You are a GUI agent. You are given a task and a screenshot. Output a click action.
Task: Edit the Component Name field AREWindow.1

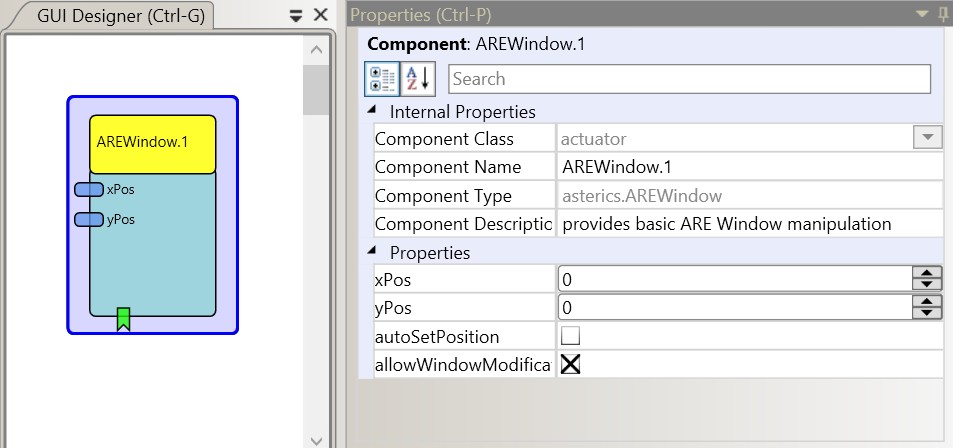coord(749,167)
